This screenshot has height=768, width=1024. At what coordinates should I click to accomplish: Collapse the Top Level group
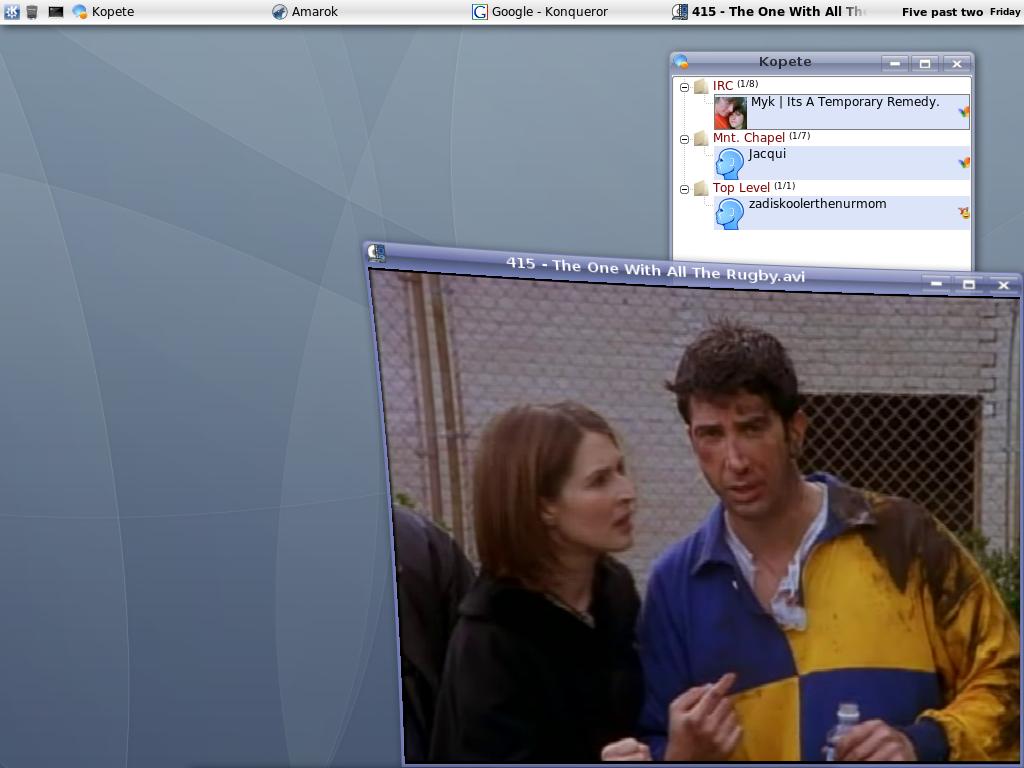684,189
